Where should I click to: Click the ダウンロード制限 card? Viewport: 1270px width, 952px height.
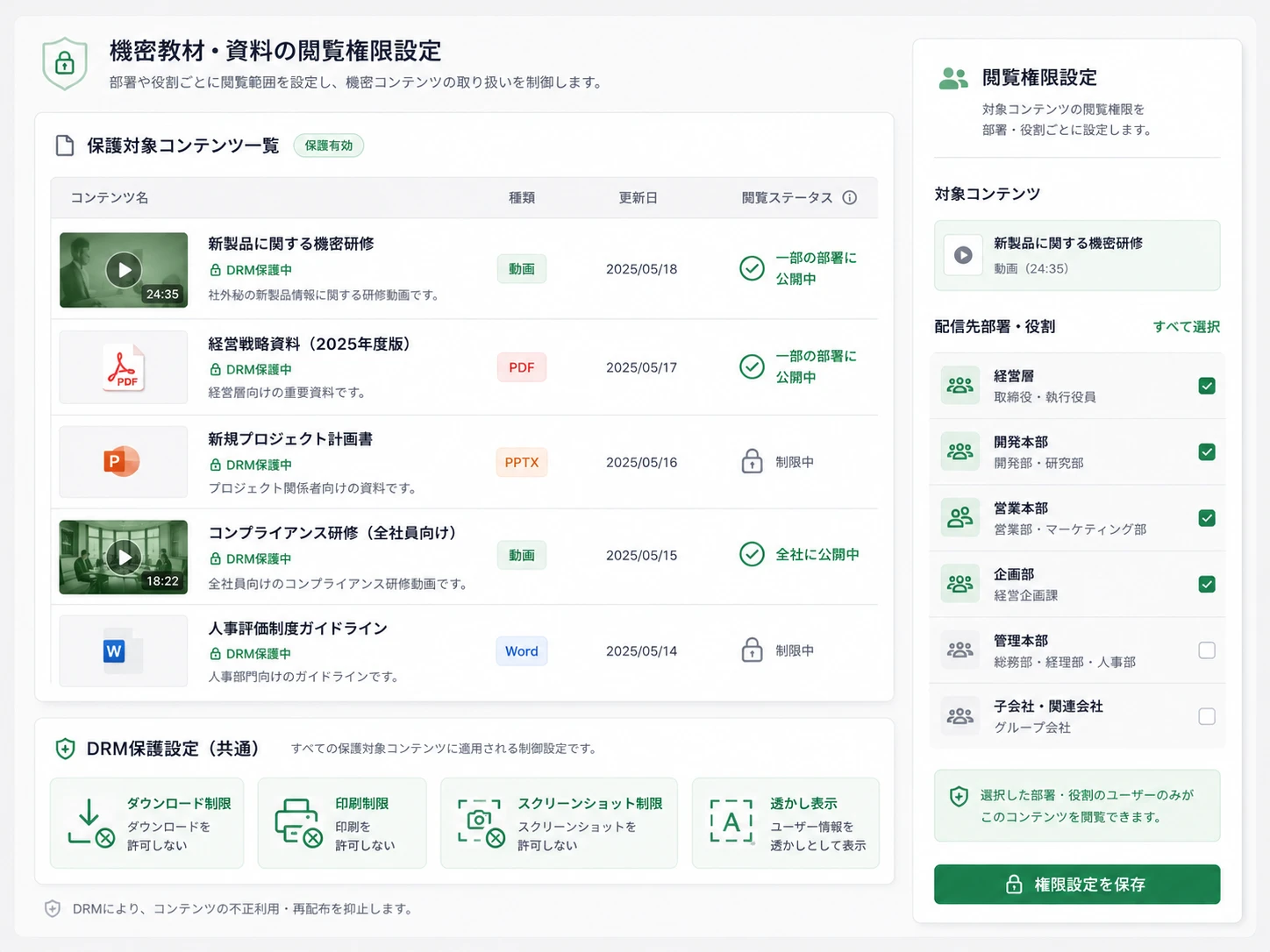click(x=146, y=823)
